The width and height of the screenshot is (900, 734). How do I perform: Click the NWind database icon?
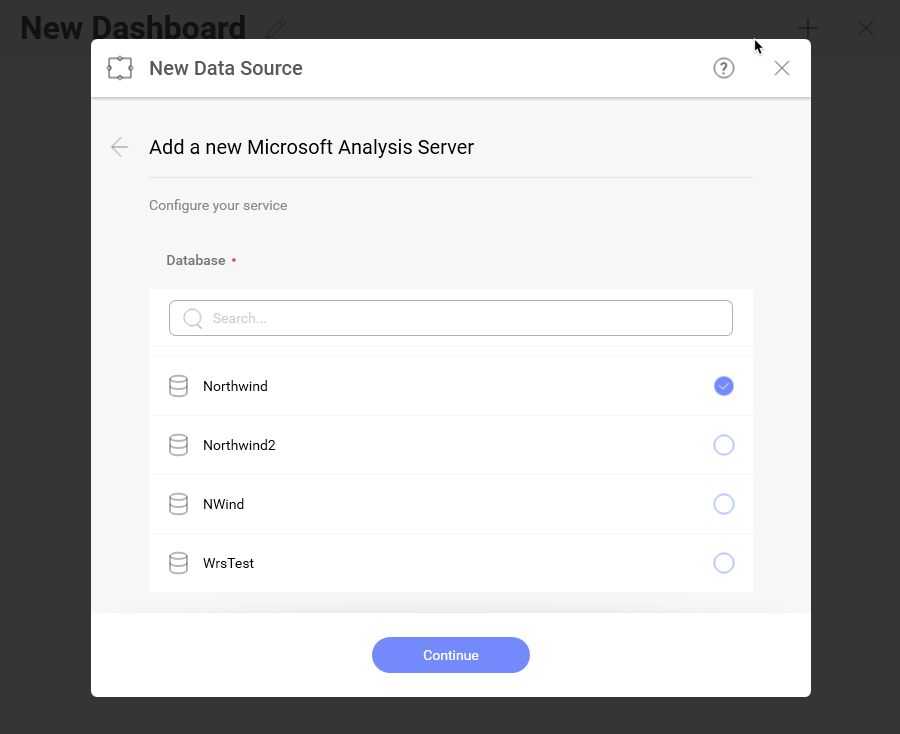179,504
